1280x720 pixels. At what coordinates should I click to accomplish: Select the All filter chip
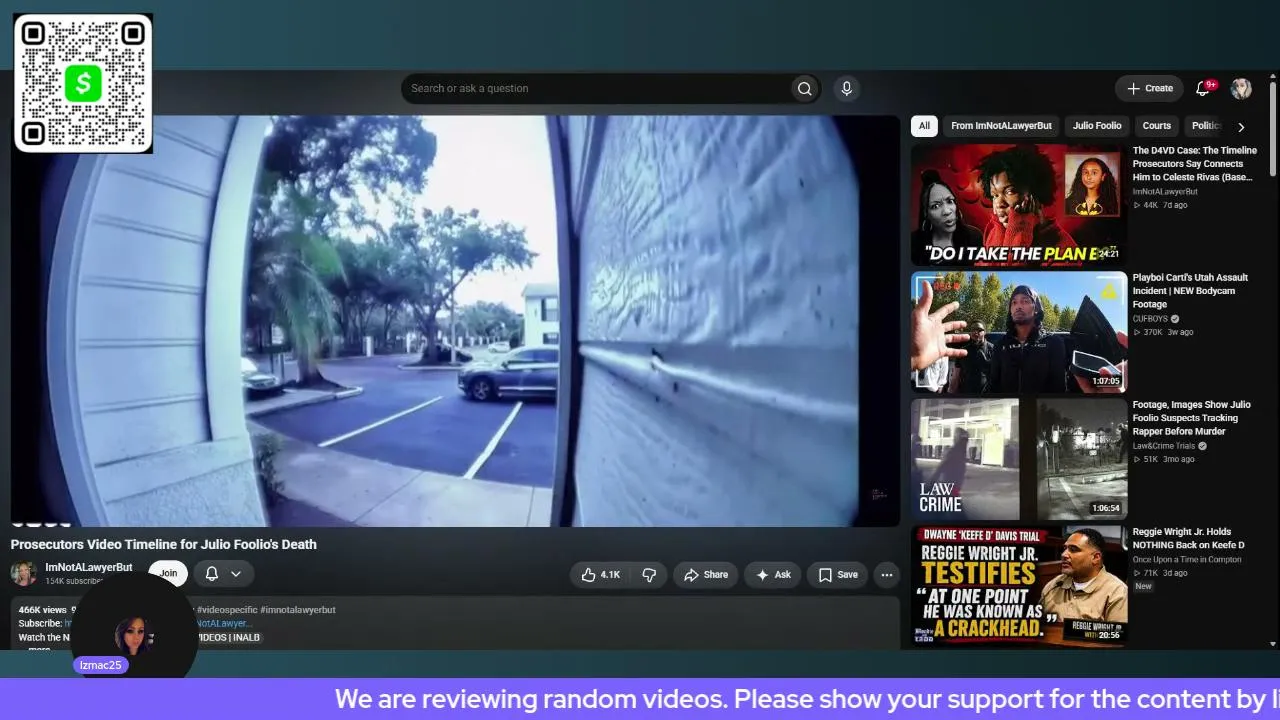click(924, 126)
